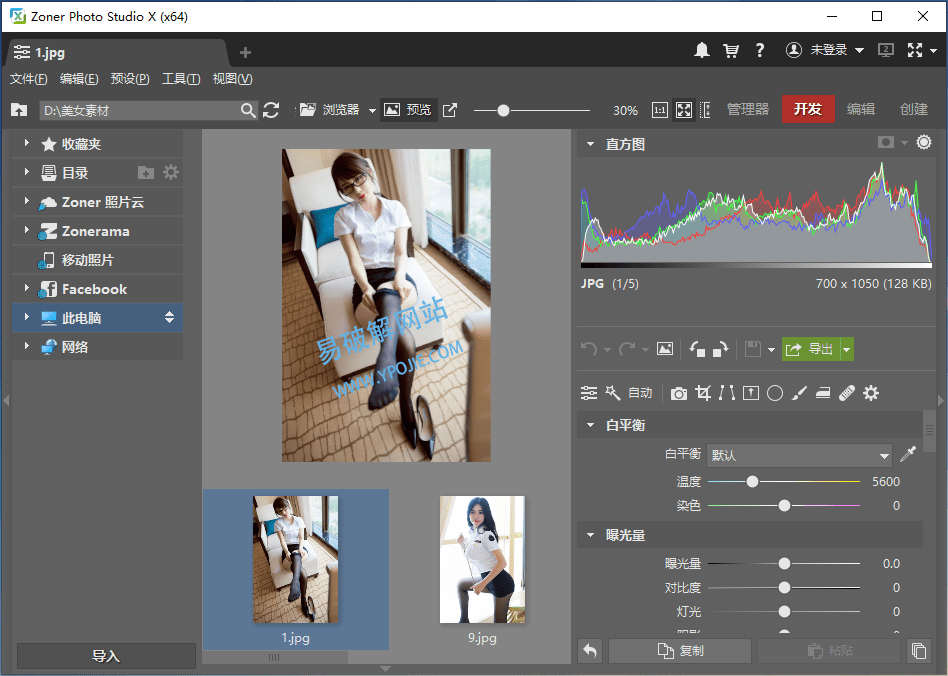The height and width of the screenshot is (676, 948).
Task: Open the 白平衡 preset dropdown
Action: [798, 455]
